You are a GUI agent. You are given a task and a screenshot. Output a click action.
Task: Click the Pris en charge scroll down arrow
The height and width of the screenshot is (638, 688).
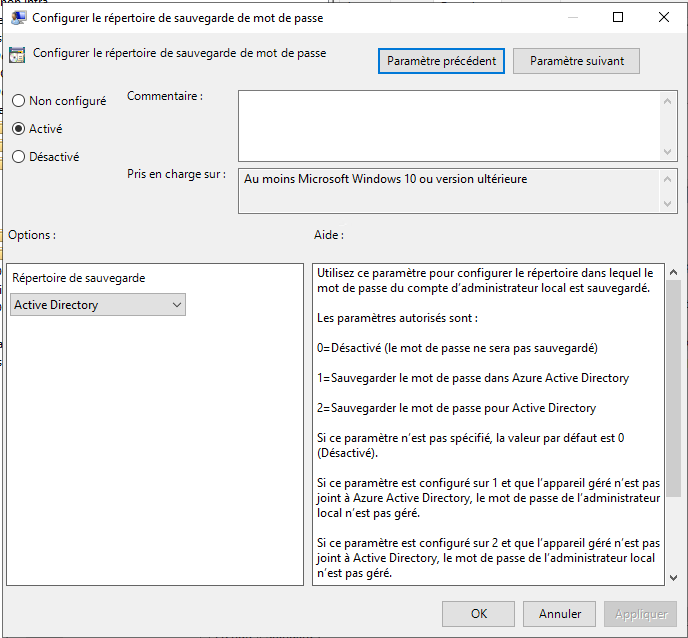coord(667,204)
